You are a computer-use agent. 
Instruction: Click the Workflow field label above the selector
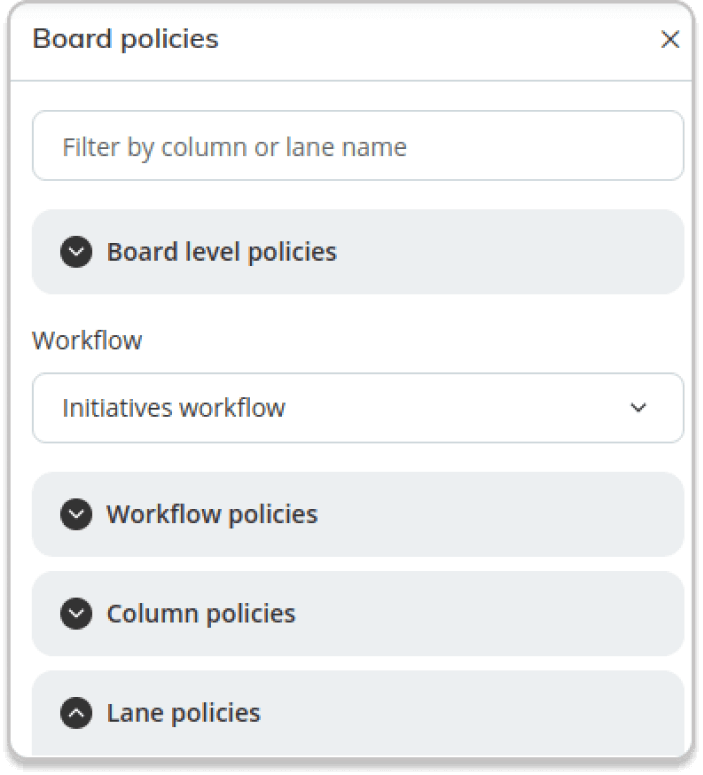pos(87,341)
